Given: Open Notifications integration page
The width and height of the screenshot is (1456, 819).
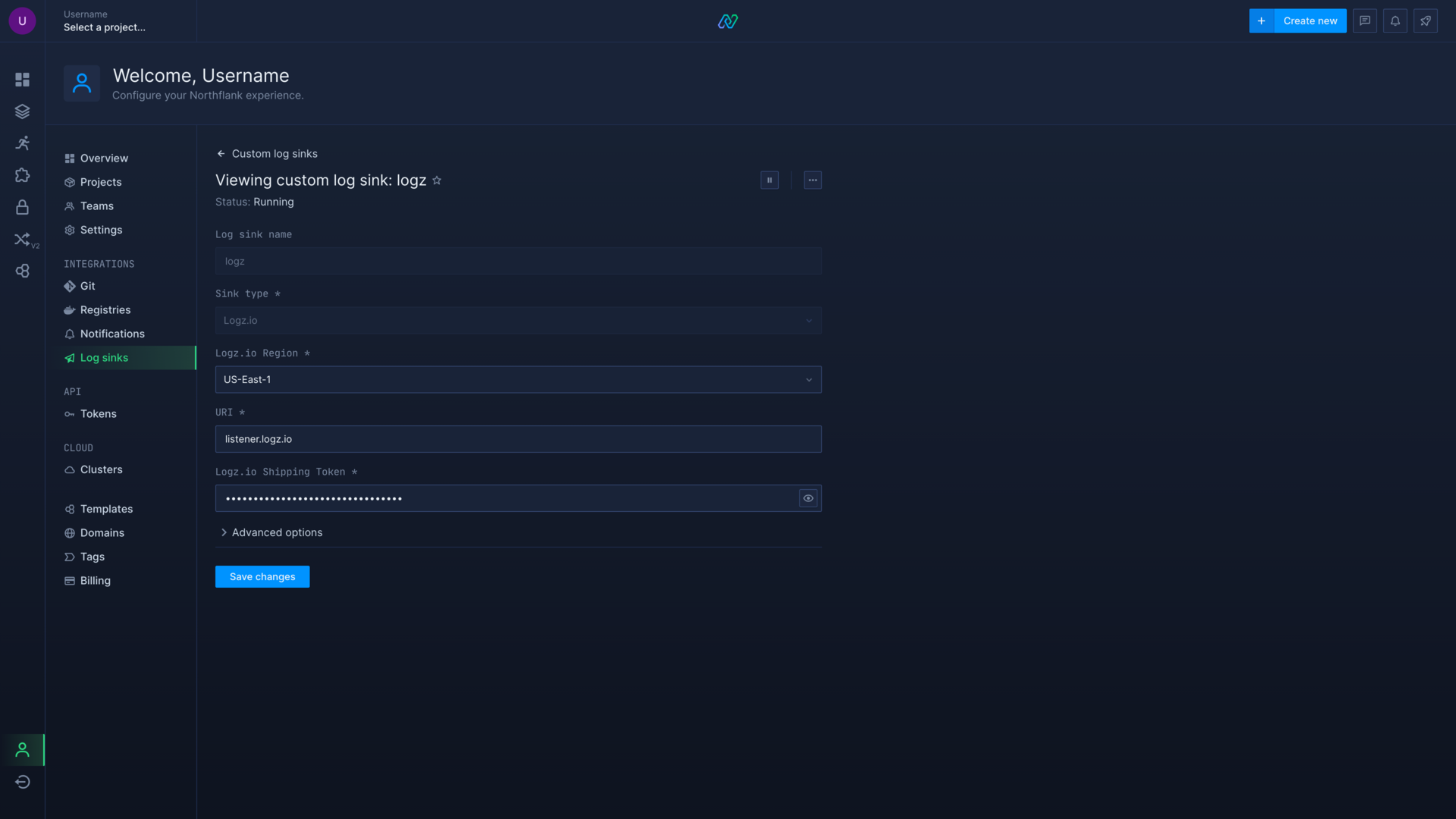Looking at the screenshot, I should 105,334.
